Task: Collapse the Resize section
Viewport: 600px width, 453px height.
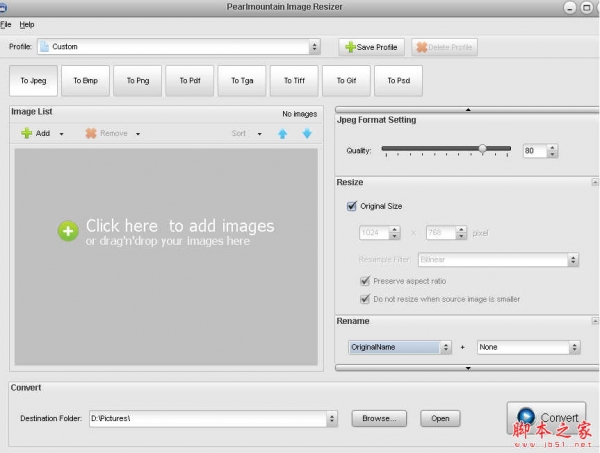Action: click(595, 182)
